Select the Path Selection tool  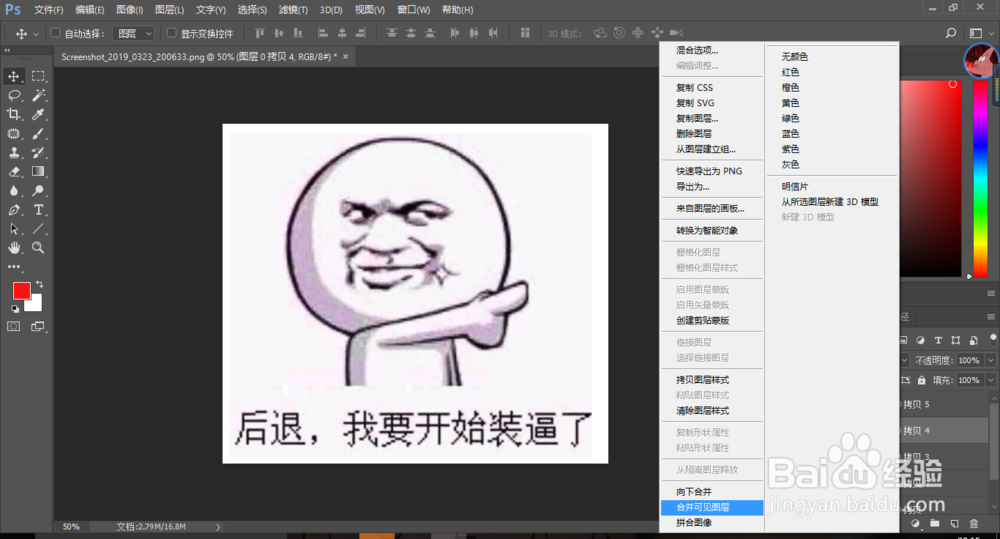pyautogui.click(x=13, y=229)
